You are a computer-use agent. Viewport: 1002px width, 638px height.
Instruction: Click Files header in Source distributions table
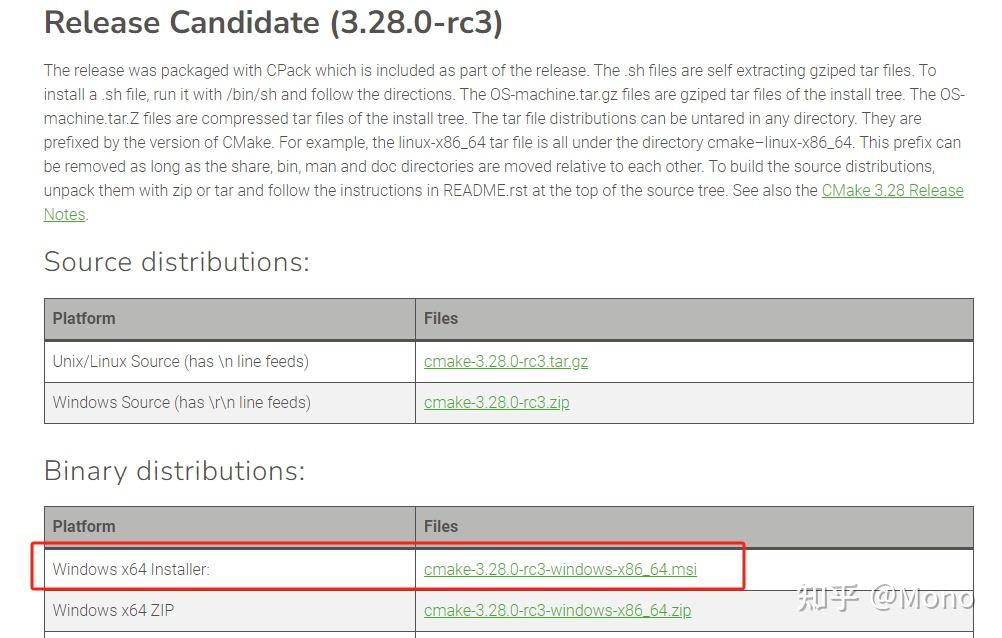point(441,319)
